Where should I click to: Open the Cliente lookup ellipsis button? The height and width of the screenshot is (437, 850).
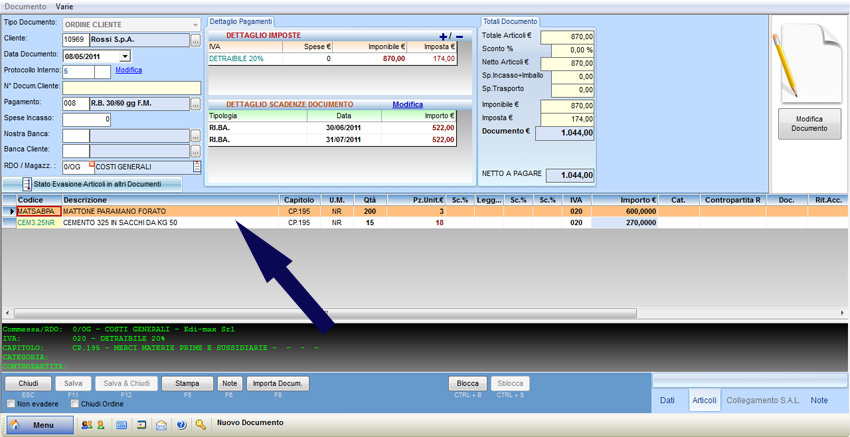[196, 40]
